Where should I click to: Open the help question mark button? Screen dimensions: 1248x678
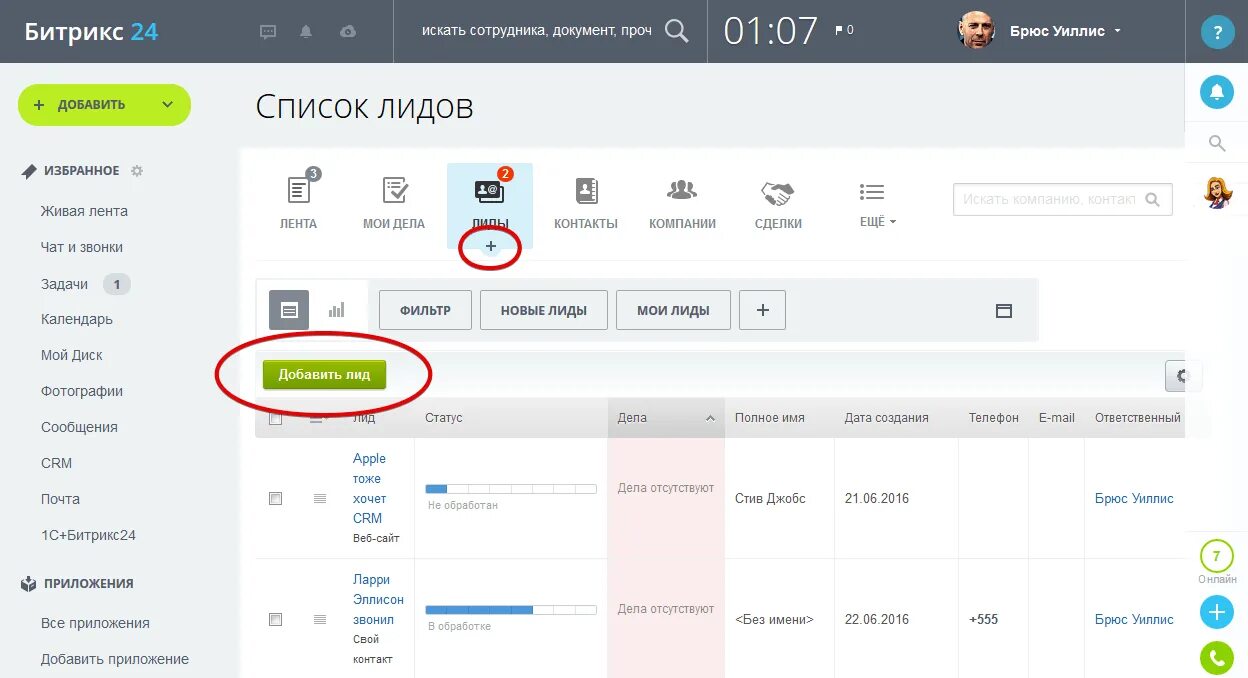pos(1217,32)
